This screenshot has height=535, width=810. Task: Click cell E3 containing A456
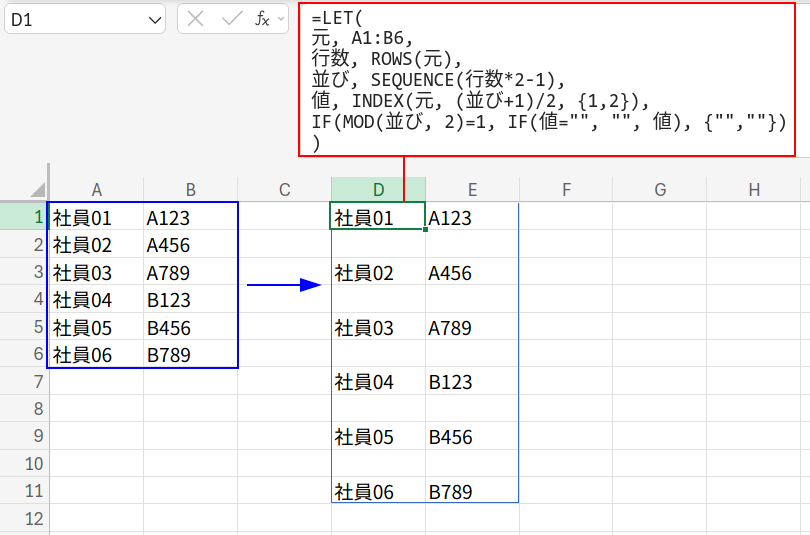click(472, 273)
